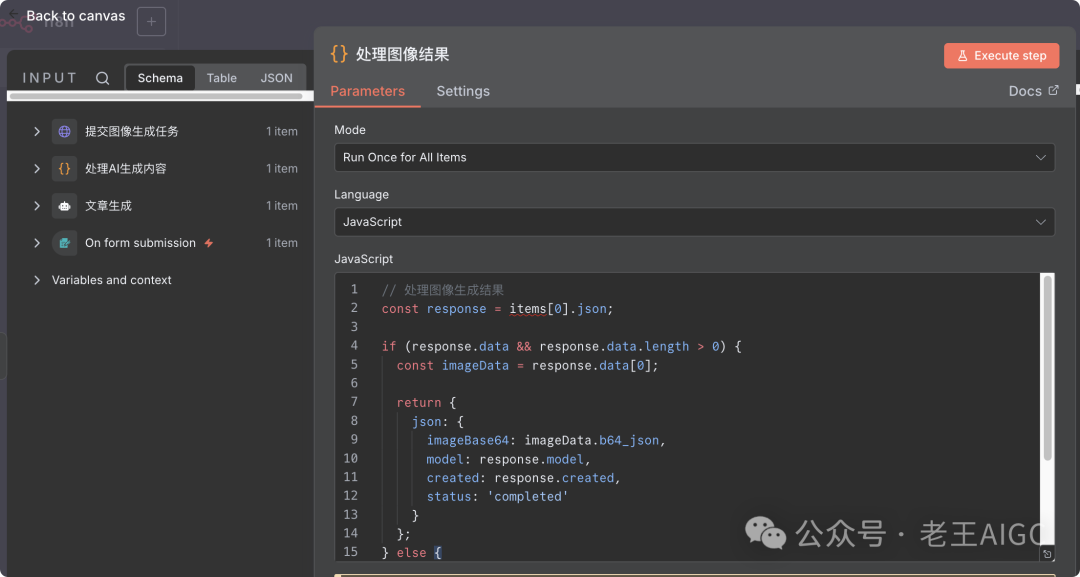Select the Parameters tab
The height and width of the screenshot is (577, 1080).
367,91
